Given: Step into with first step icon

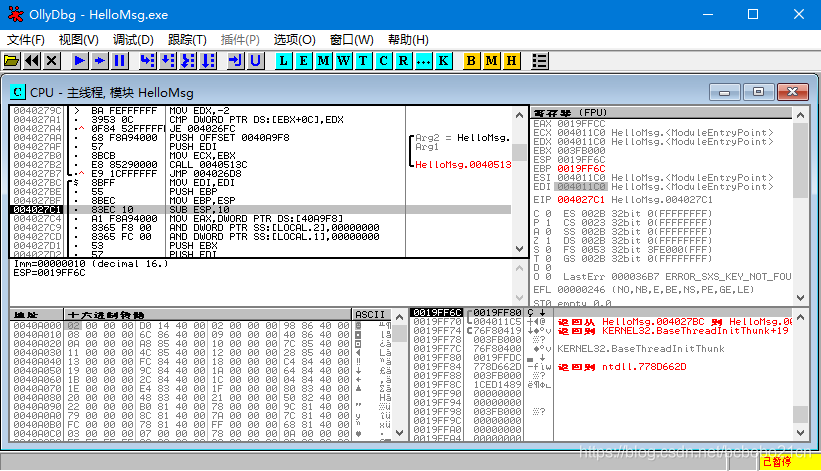Looking at the screenshot, I should 148,61.
